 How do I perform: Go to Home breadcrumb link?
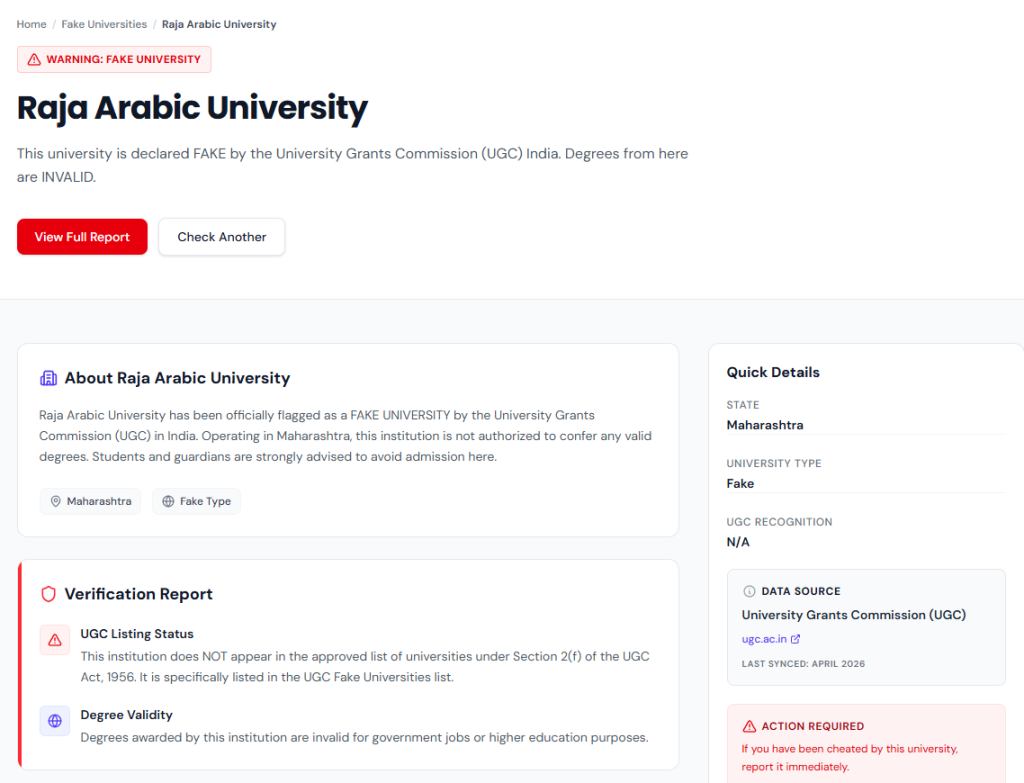click(x=31, y=24)
